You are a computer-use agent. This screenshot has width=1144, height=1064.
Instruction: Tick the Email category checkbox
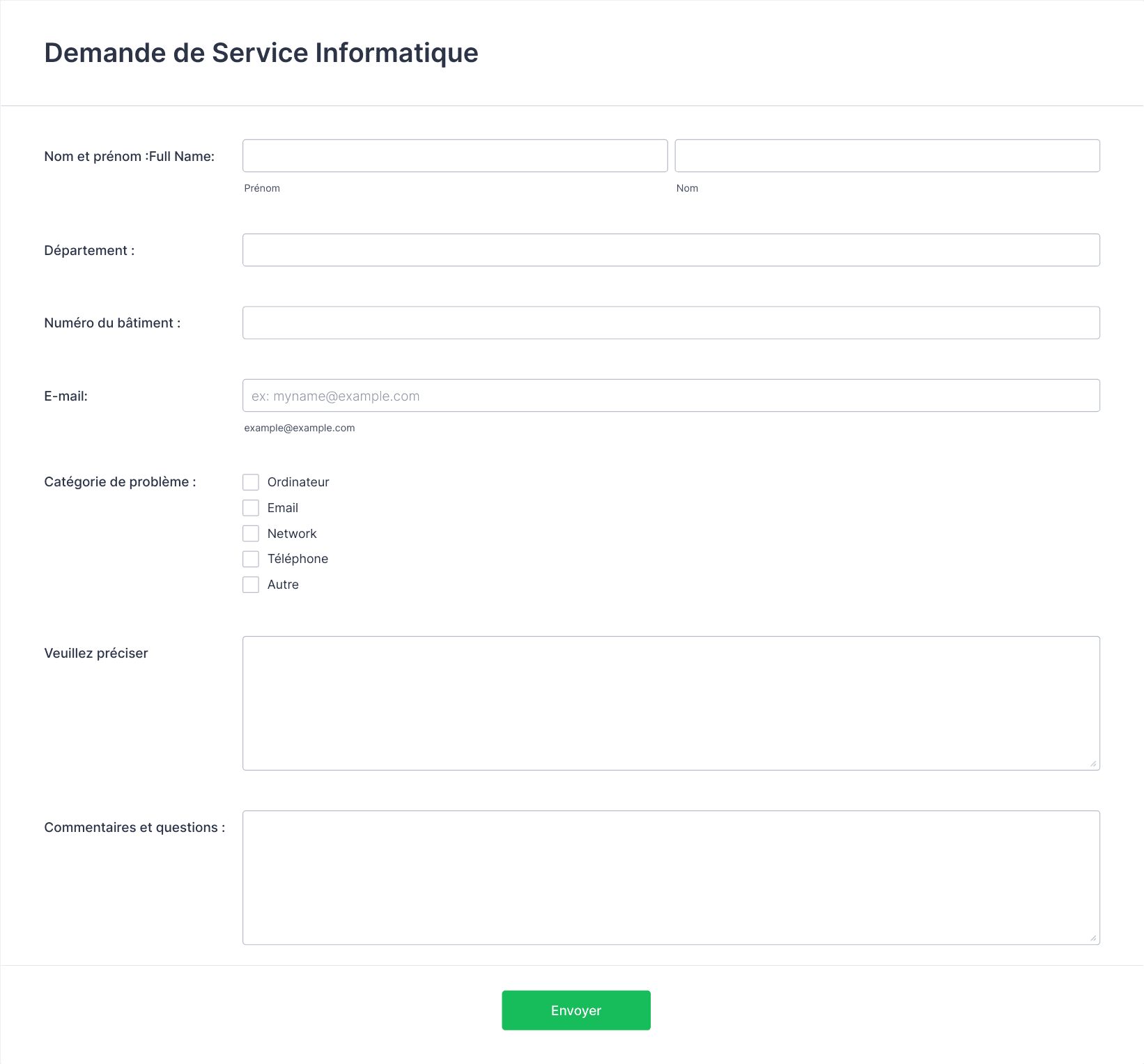[x=251, y=508]
